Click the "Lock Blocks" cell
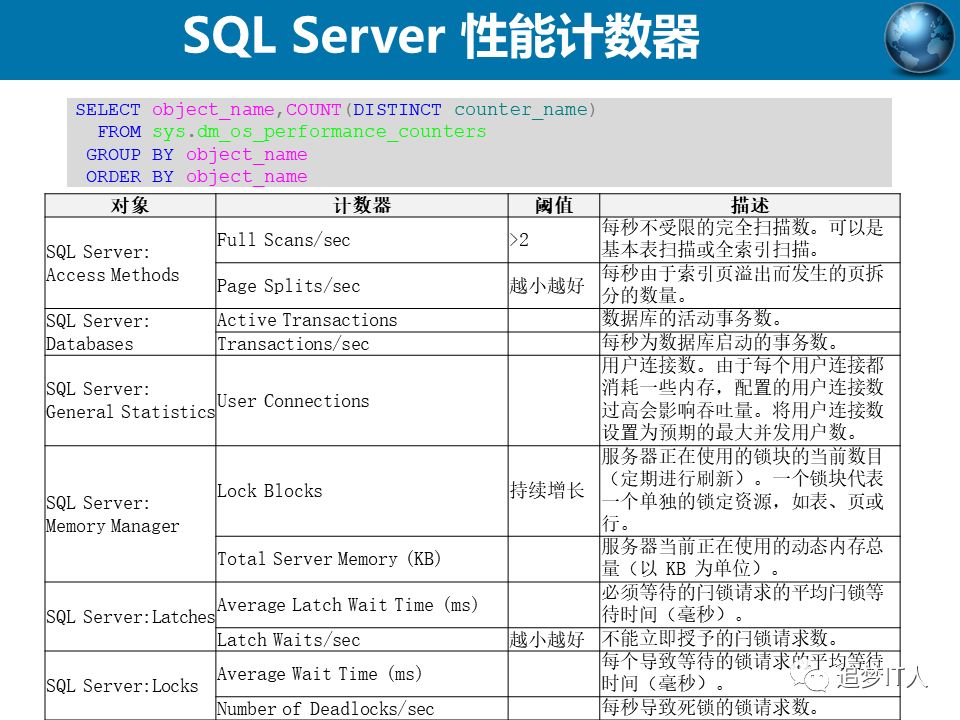The width and height of the screenshot is (960, 720). [362, 491]
